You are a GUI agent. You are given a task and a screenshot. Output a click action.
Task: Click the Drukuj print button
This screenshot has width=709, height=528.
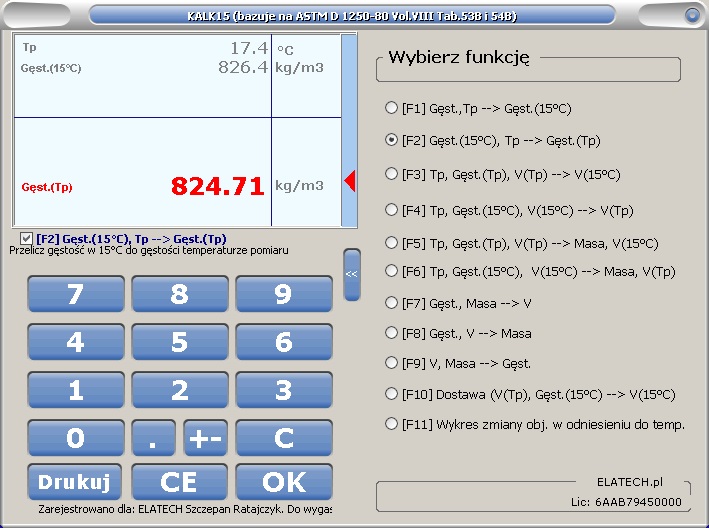(x=75, y=482)
